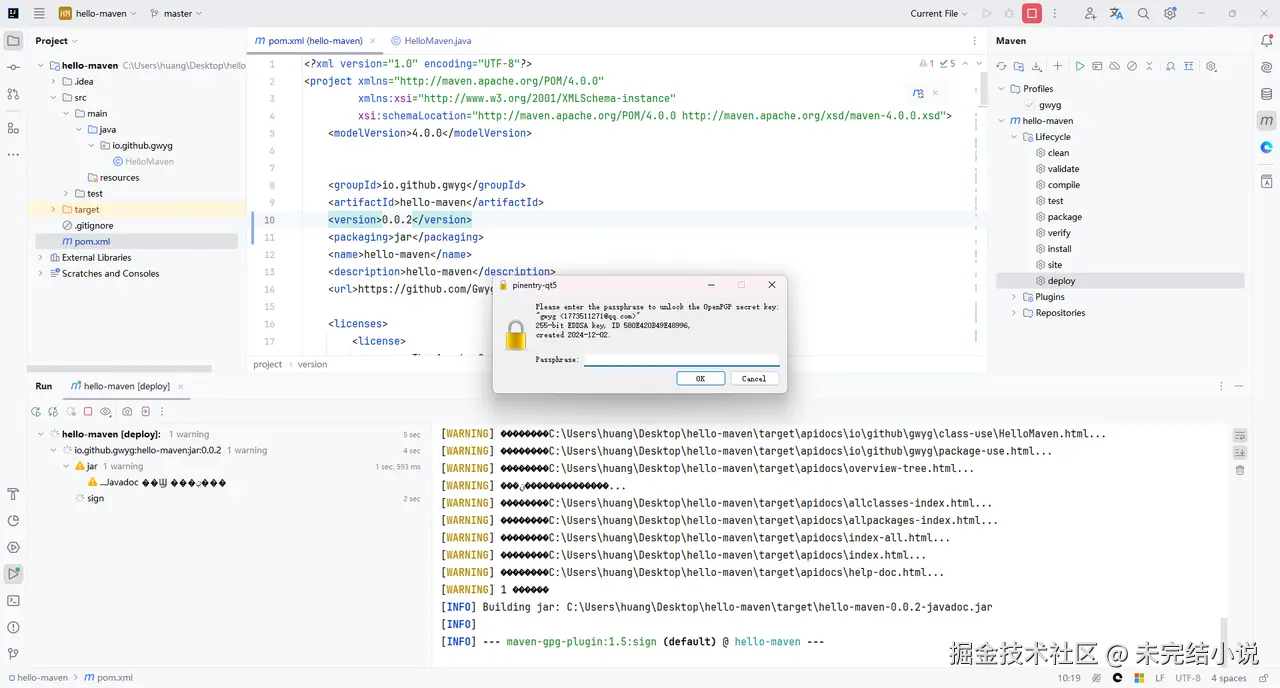Open Code With Me add-user icon

tap(1090, 13)
